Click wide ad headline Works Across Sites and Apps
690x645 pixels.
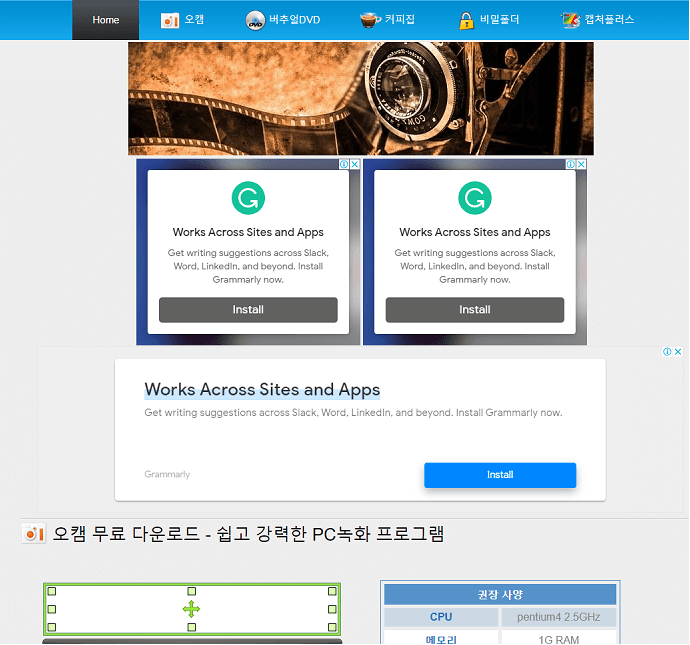click(x=262, y=390)
